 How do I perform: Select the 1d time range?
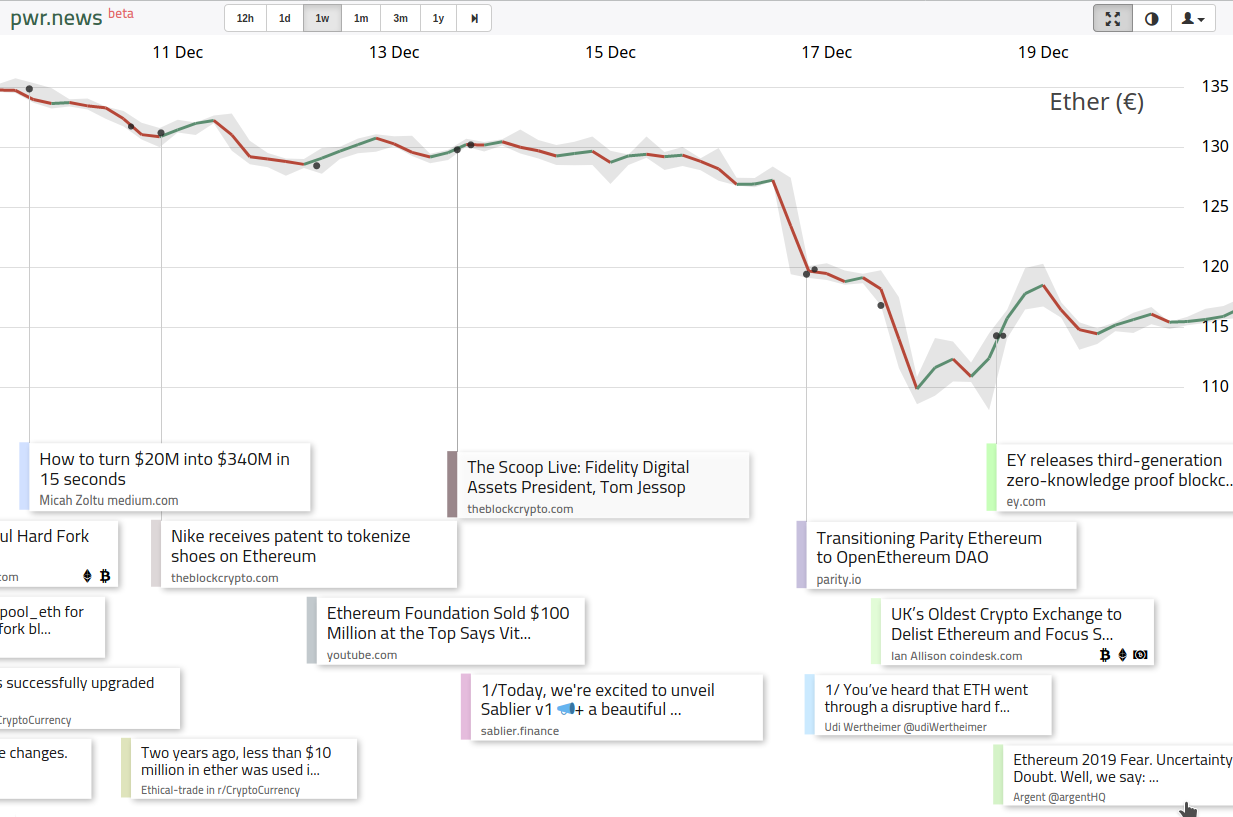[285, 18]
